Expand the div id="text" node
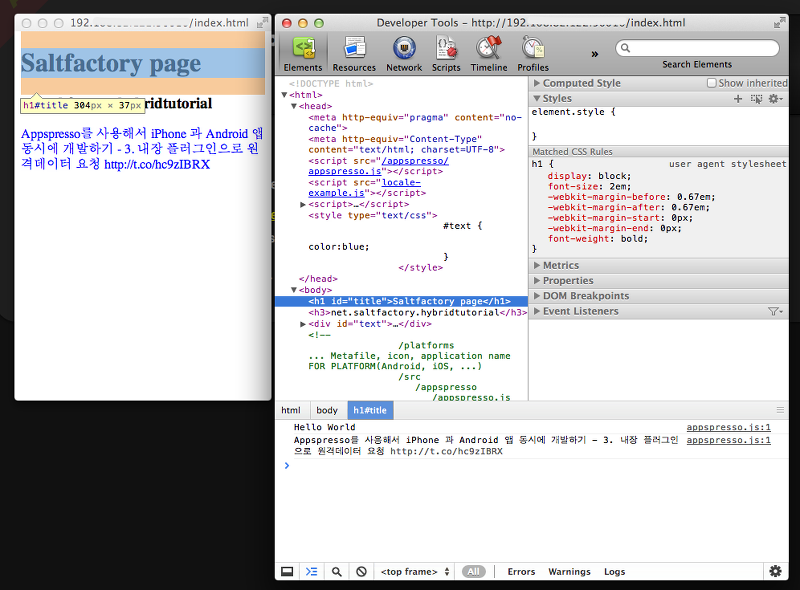Screen dimensions: 800x590 [303, 324]
